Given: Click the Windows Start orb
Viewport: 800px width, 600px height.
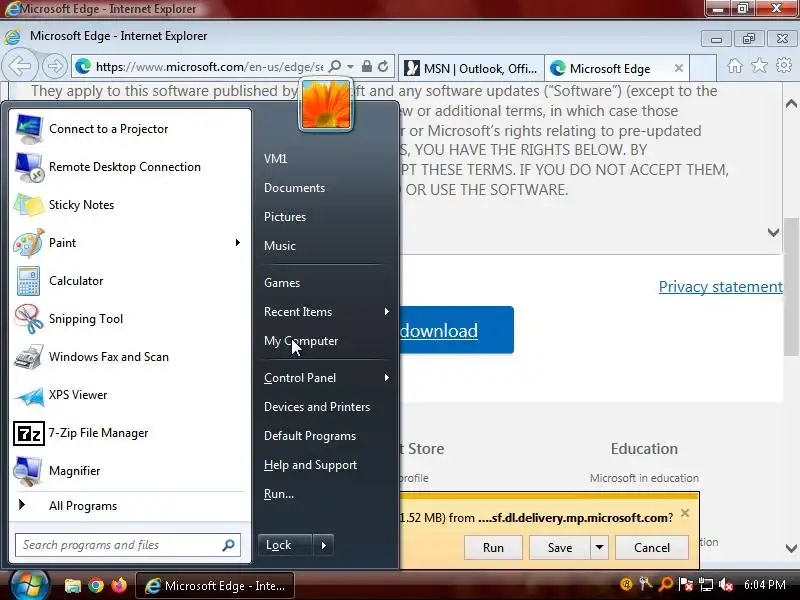Looking at the screenshot, I should click(x=29, y=585).
